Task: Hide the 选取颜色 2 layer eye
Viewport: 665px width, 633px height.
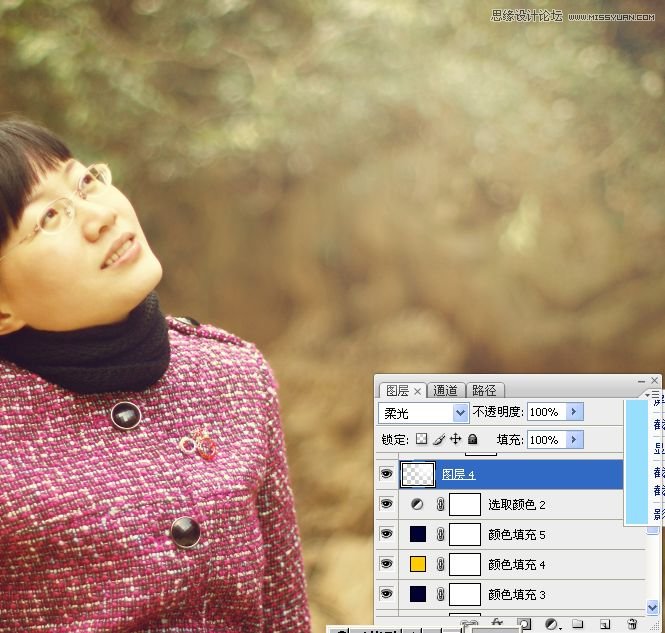Action: pos(386,504)
